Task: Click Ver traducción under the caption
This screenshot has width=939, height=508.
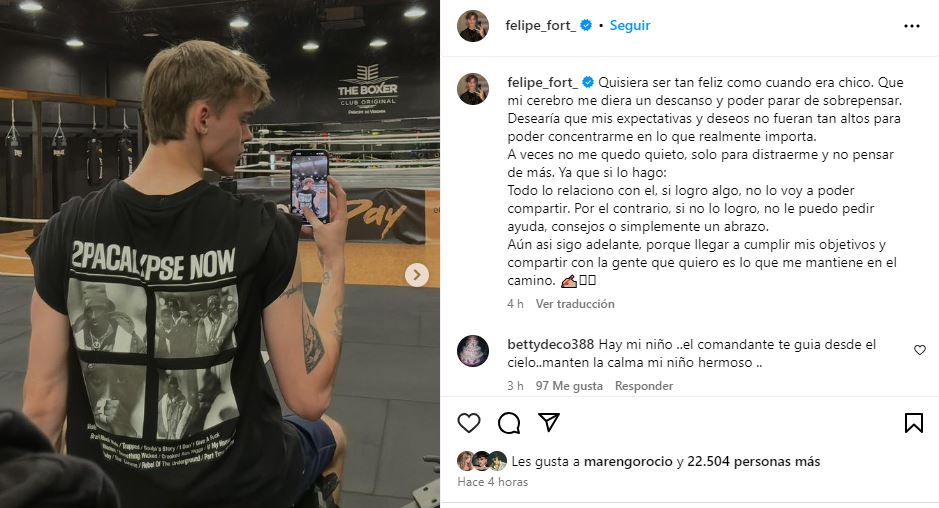Action: 575,304
